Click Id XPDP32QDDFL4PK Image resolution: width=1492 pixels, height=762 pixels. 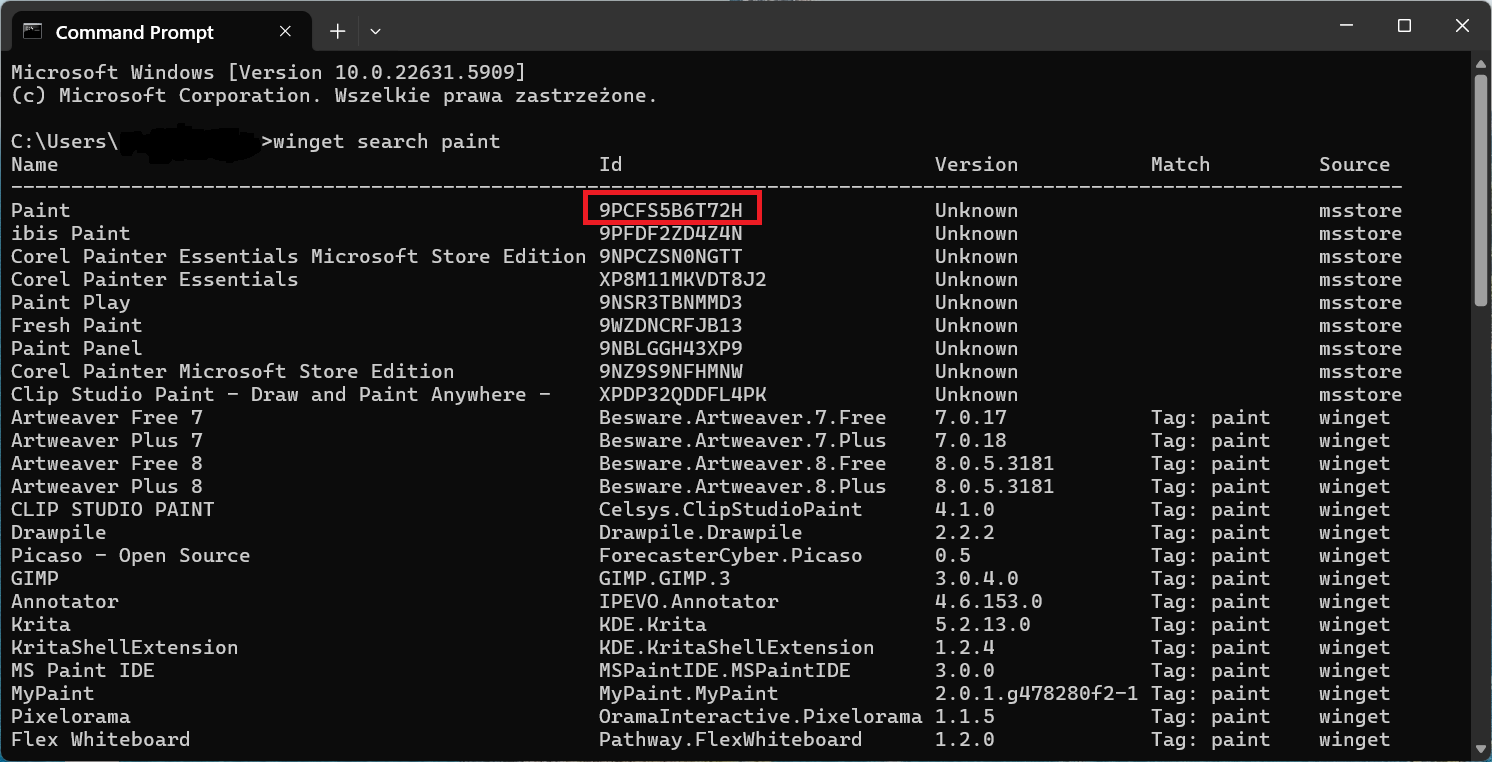(683, 395)
